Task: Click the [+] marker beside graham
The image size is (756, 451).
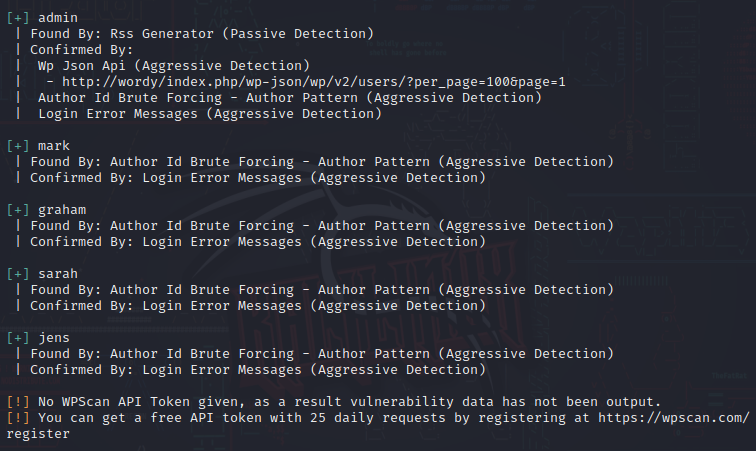Action: (18, 210)
